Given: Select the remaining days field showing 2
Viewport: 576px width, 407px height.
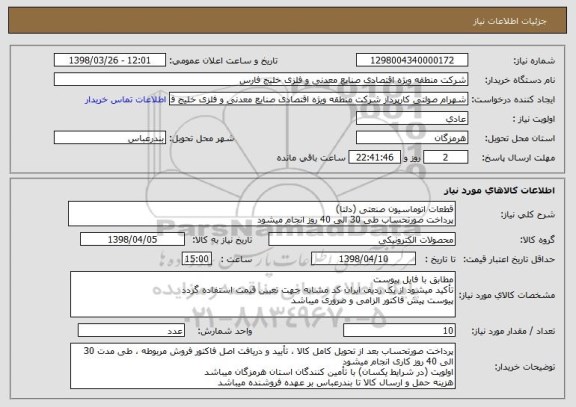Looking at the screenshot, I should click(x=446, y=157).
